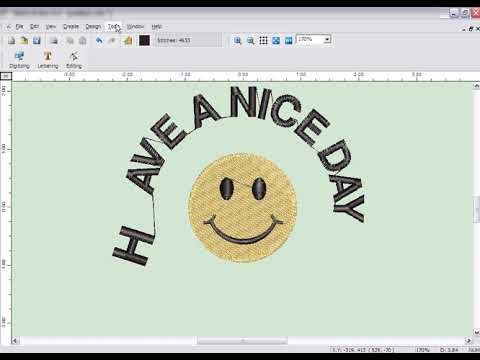Click the Save floppy disk icon
Image resolution: width=480 pixels, height=360 pixels.
tap(37, 41)
